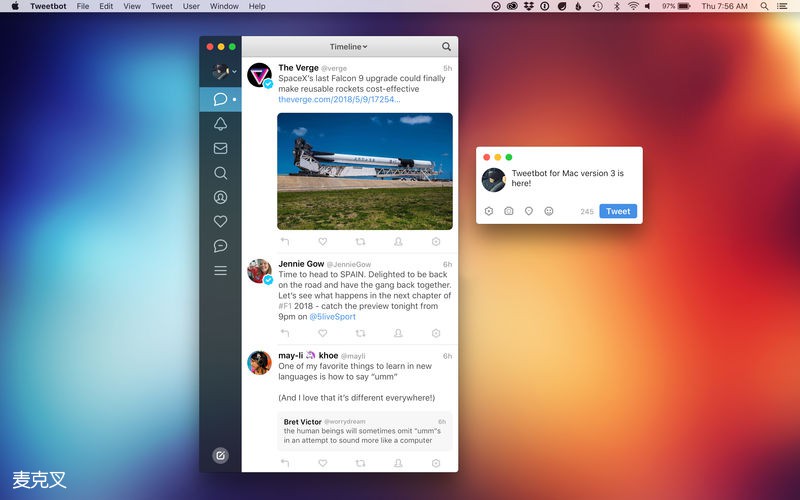Viewport: 800px width, 500px height.
Task: View Jennie Gow profile icon under tweet
Action: tap(398, 333)
